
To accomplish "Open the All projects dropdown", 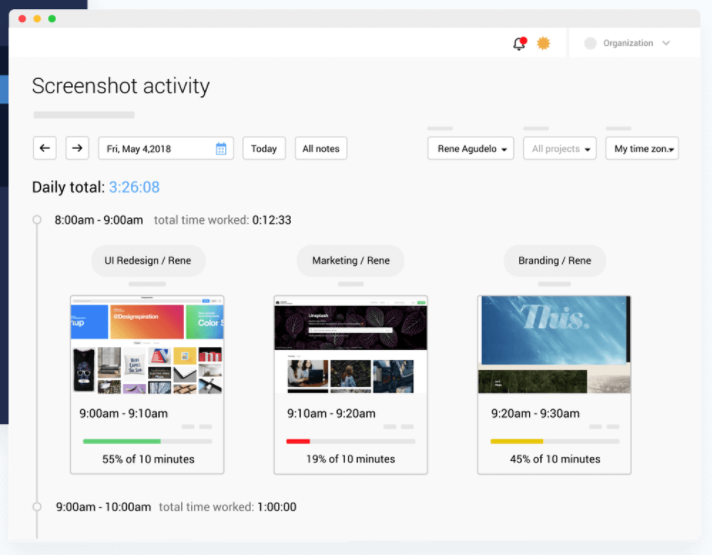I will (560, 149).
